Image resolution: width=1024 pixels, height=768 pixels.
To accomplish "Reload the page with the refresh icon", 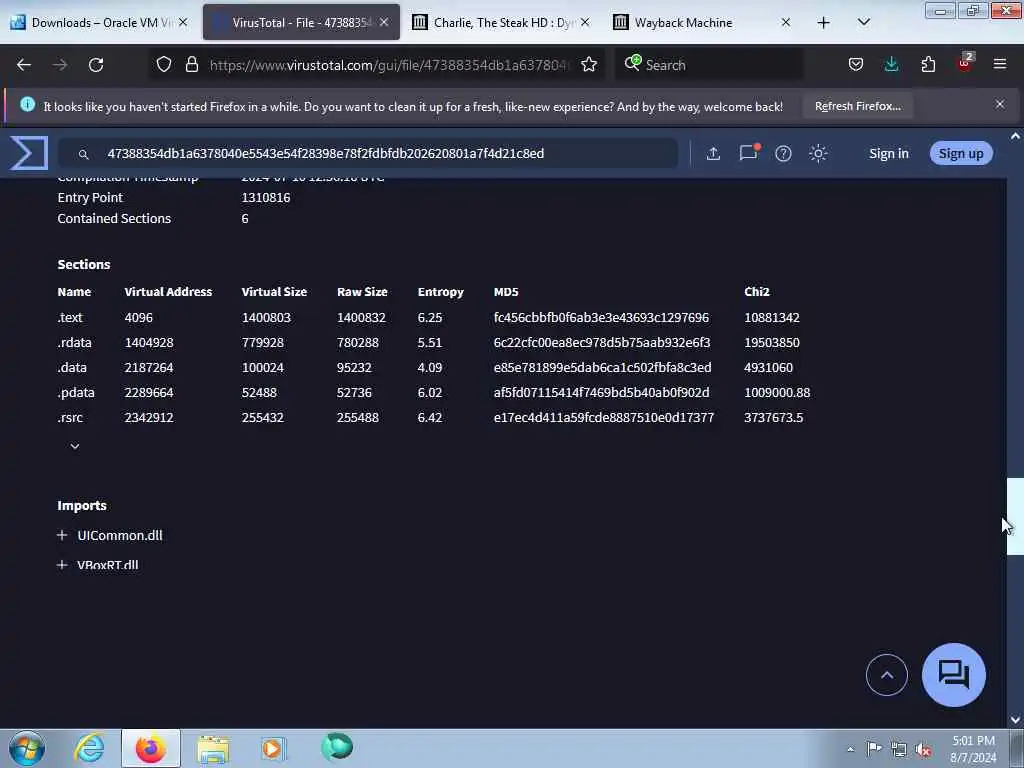I will [96, 65].
